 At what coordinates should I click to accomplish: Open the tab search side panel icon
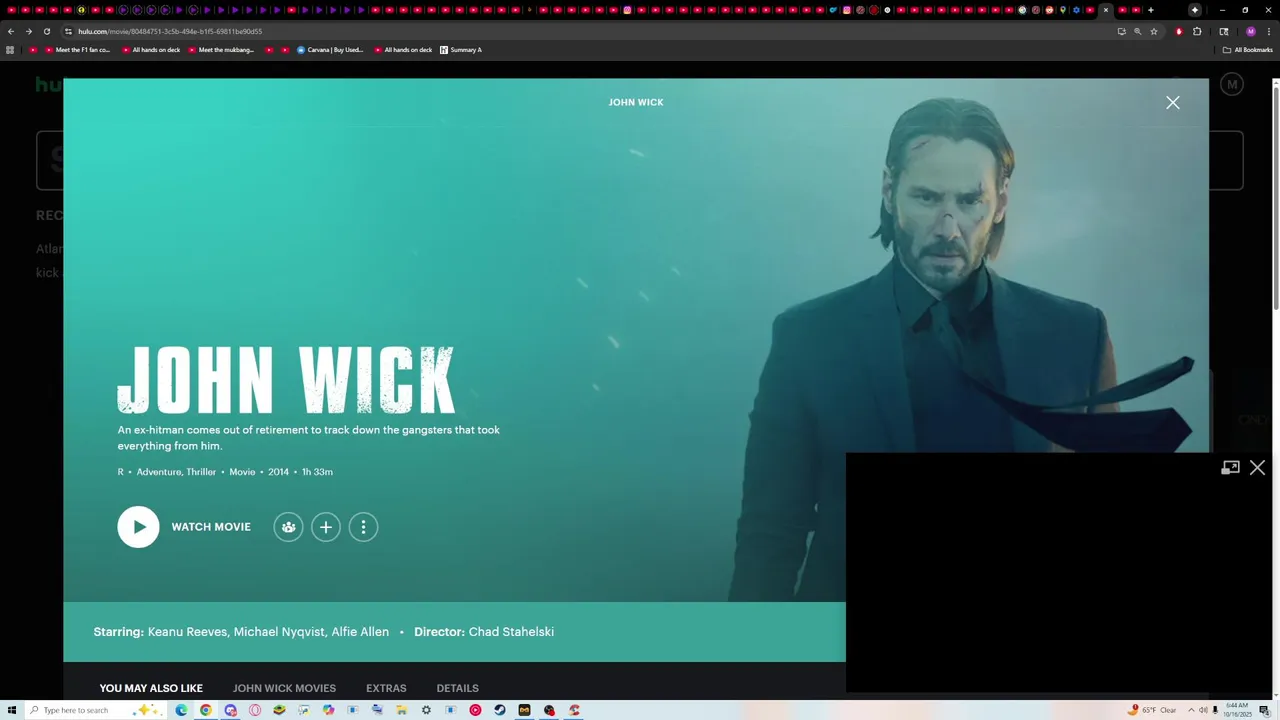tap(1224, 31)
